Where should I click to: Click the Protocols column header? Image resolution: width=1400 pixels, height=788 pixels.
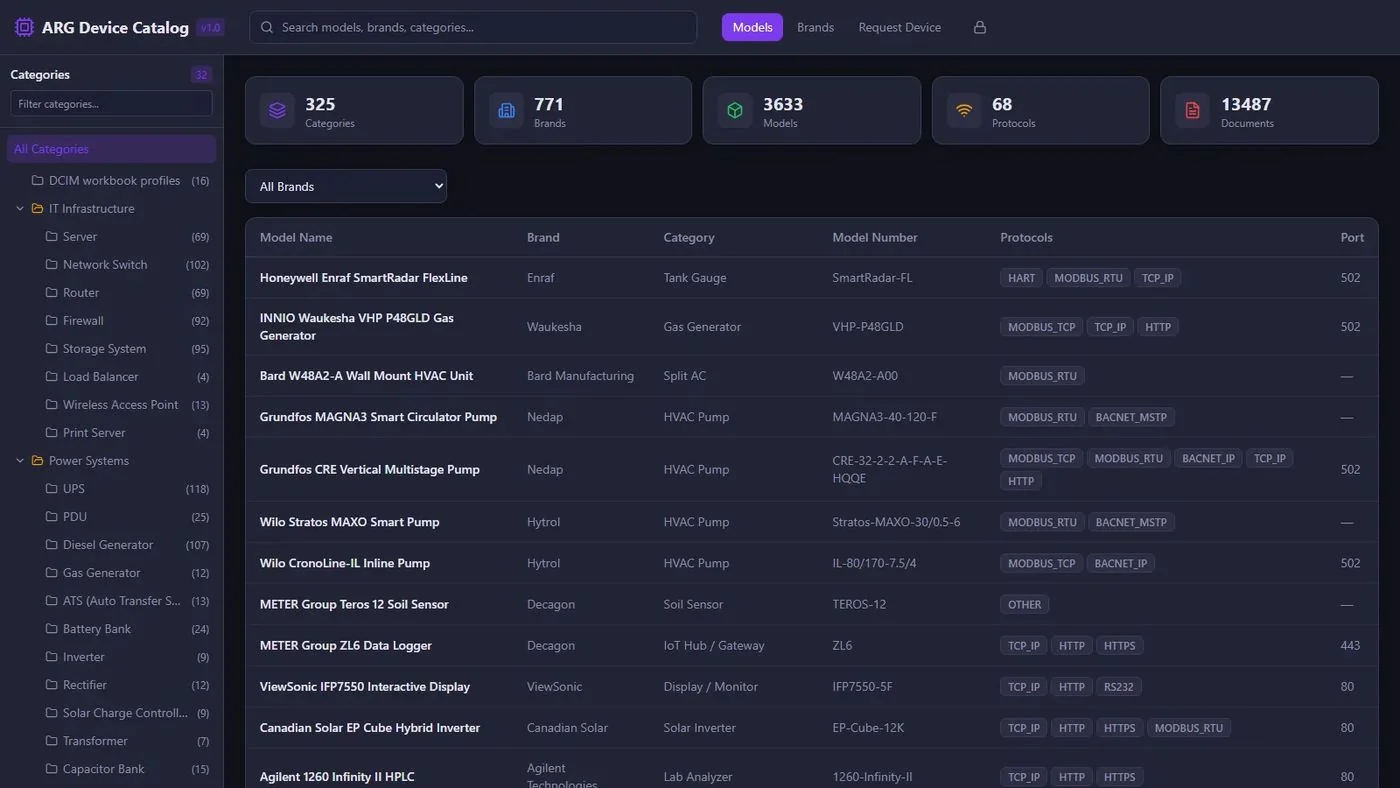point(1026,238)
